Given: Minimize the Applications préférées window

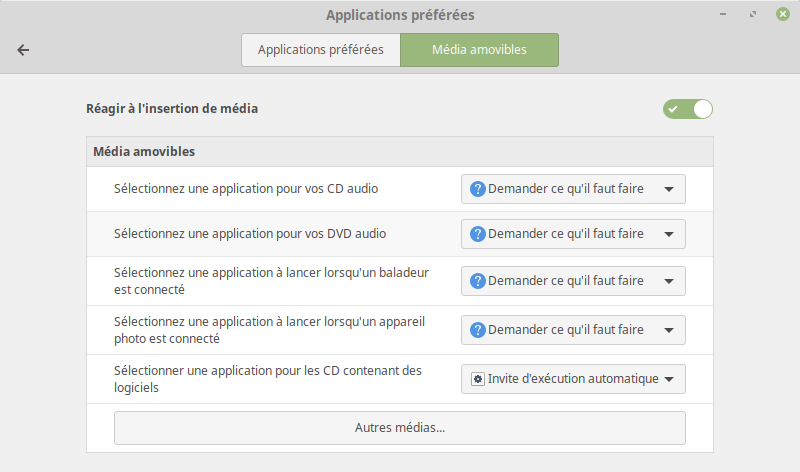Looking at the screenshot, I should [x=723, y=14].
